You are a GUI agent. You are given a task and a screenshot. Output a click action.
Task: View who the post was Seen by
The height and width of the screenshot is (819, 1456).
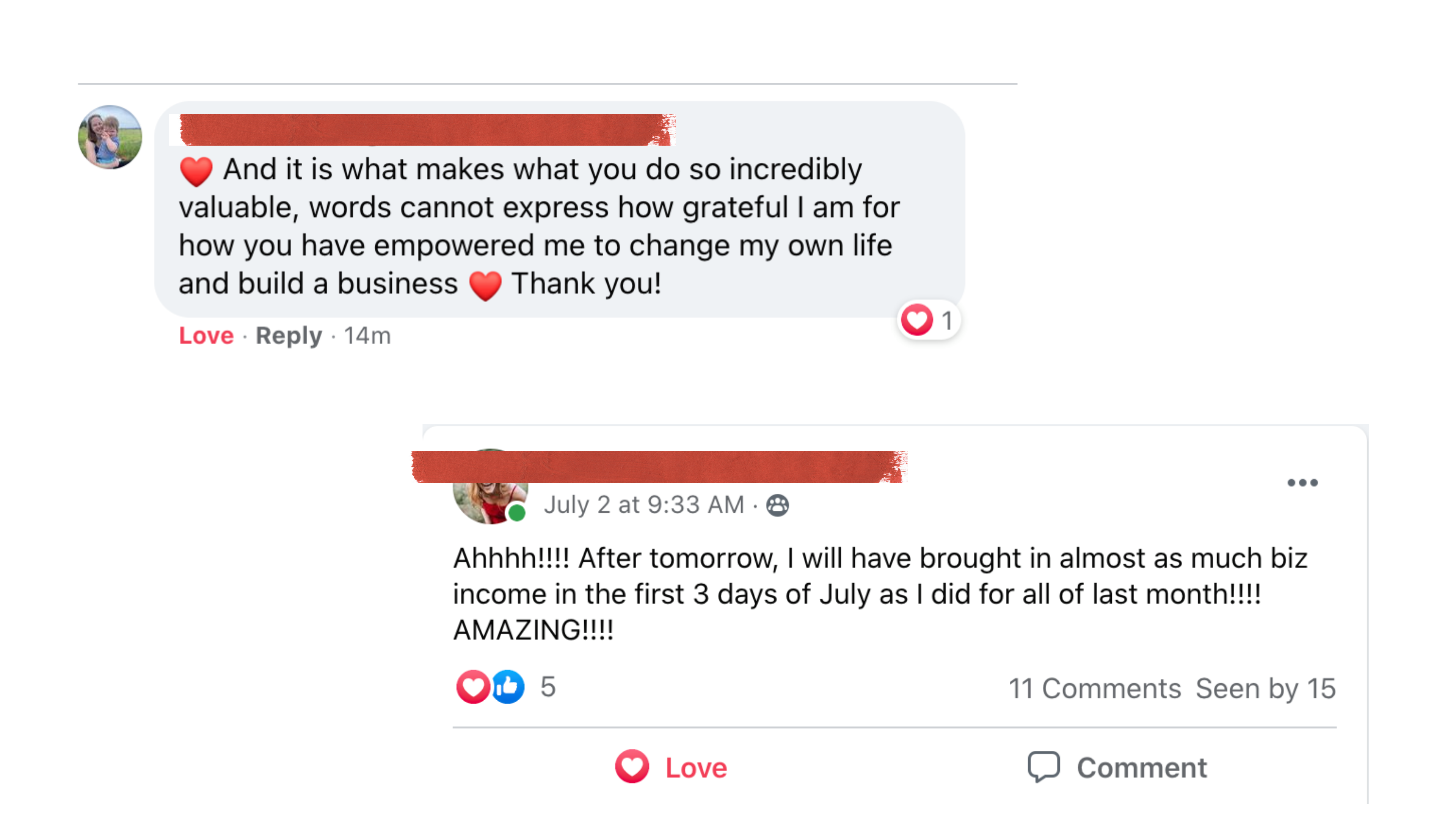[x=1266, y=689]
